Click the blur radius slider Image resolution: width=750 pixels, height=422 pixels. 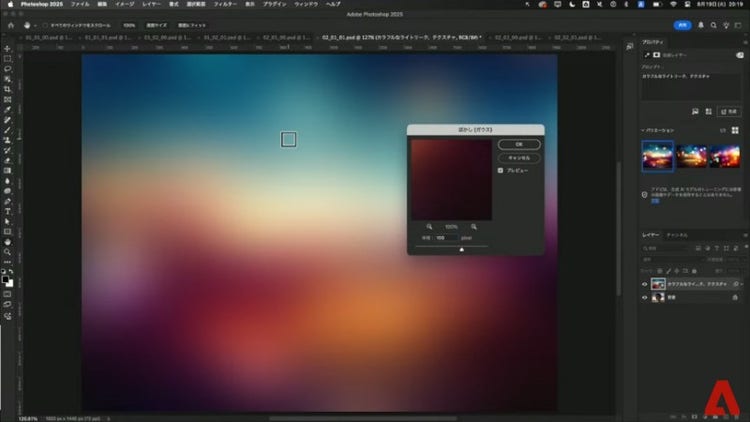pos(461,249)
